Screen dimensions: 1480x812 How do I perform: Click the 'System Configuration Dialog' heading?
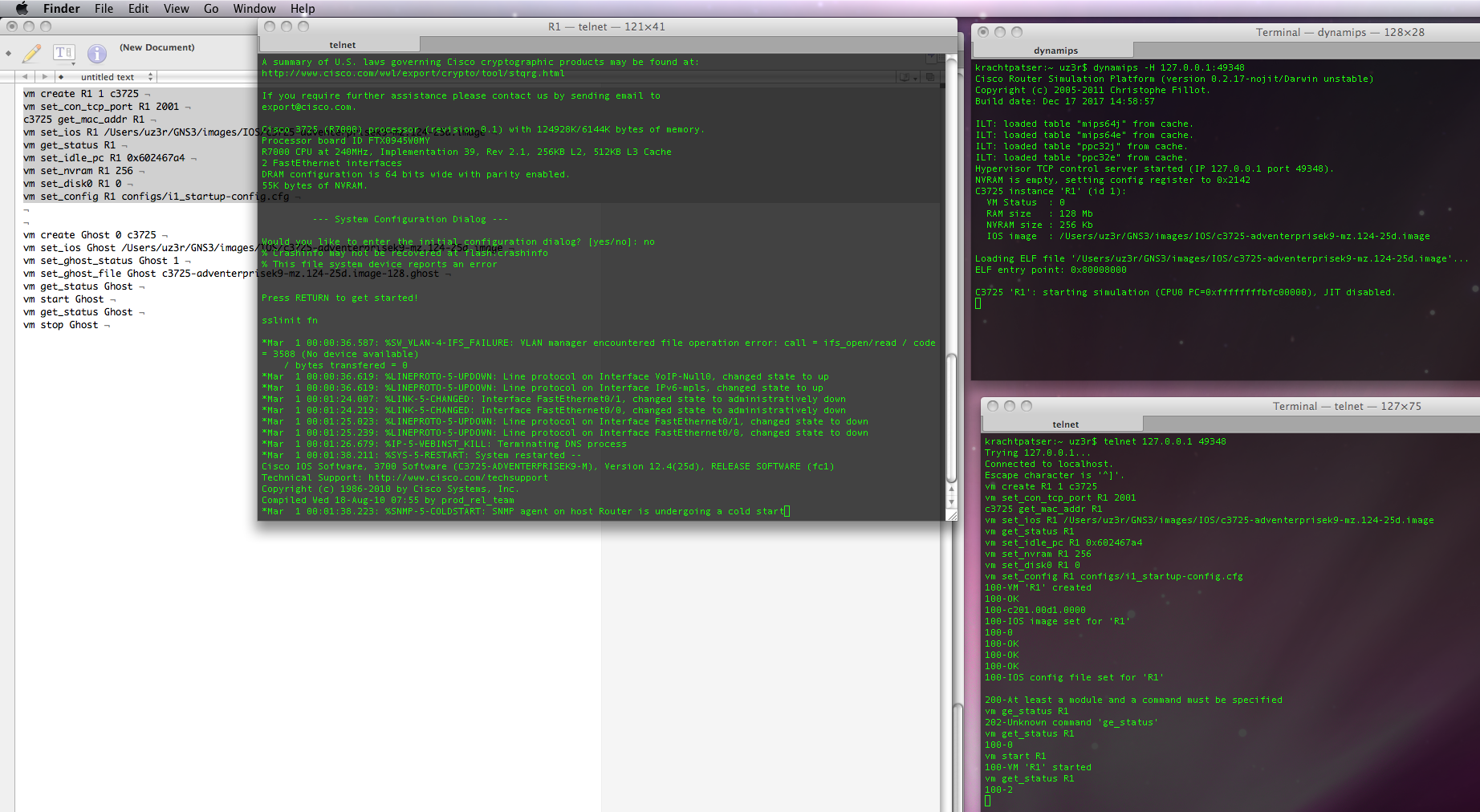(x=410, y=219)
